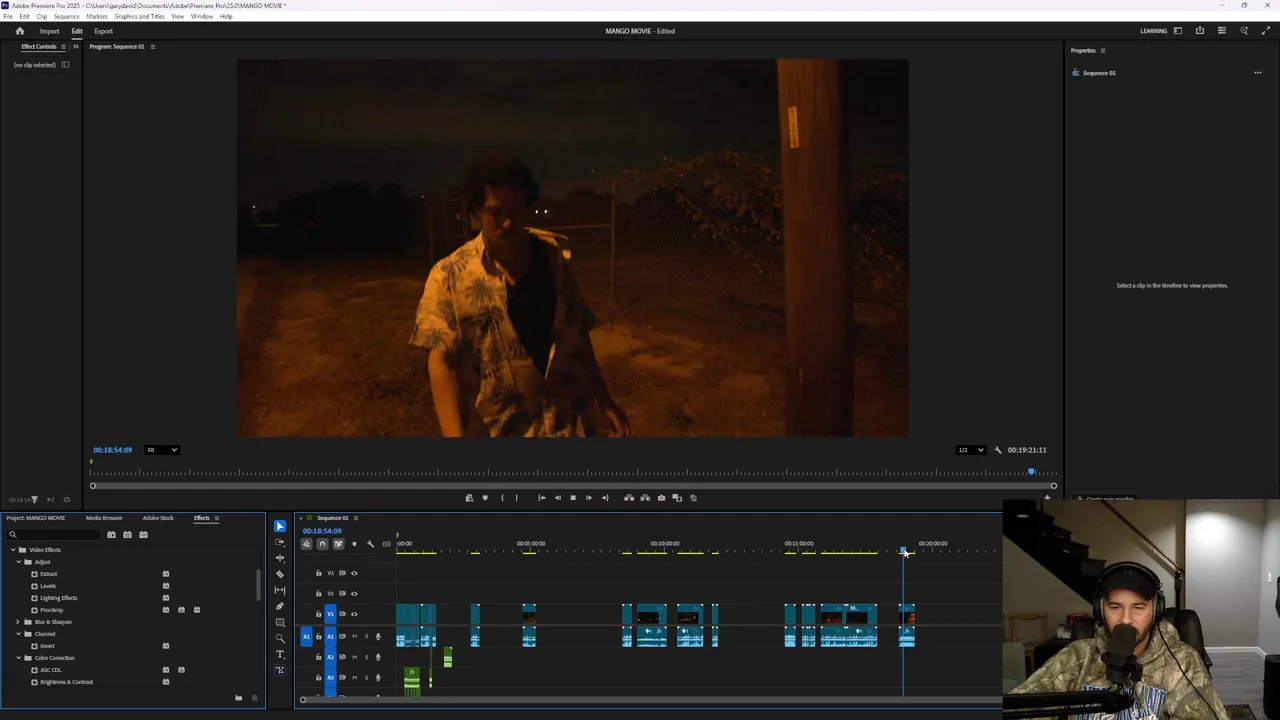This screenshot has width=1280, height=720.
Task: Filter by YUV Effects in Effects panel
Action: pos(143,535)
